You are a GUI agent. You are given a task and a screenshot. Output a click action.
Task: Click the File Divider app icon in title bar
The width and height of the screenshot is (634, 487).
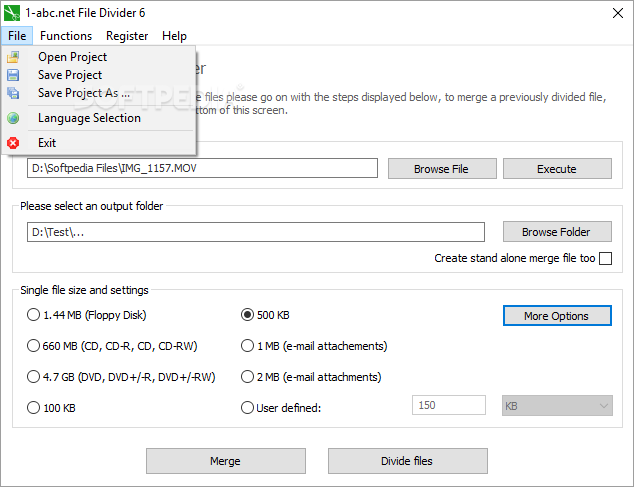[x=12, y=13]
